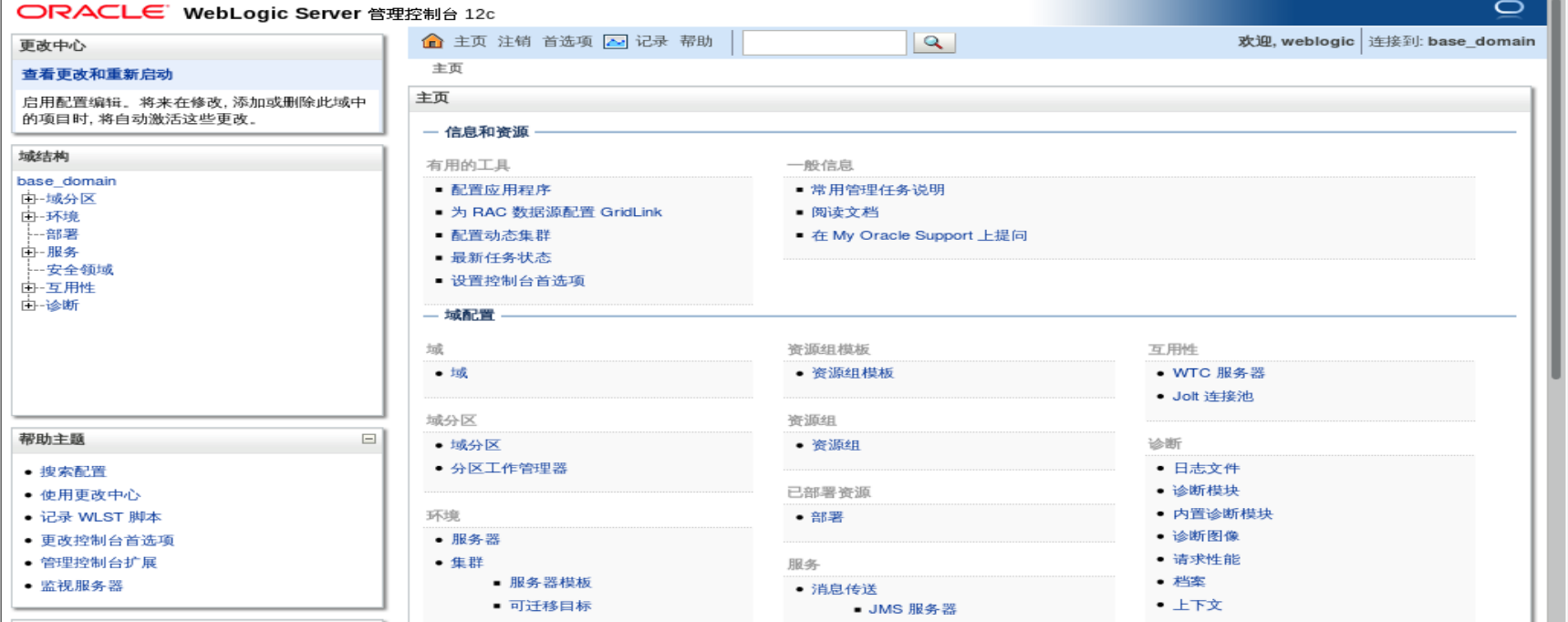
Task: Click the home icon in the toolbar
Action: click(432, 41)
